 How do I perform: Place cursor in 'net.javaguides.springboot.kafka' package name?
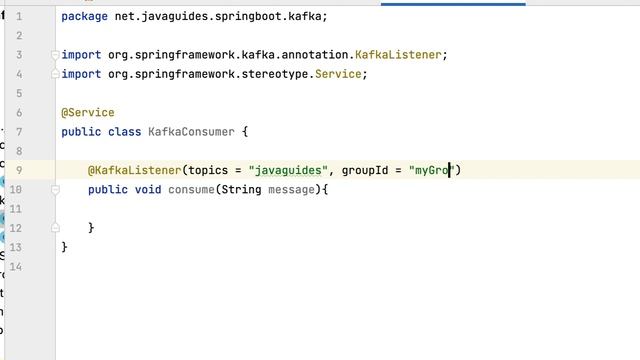point(218,17)
